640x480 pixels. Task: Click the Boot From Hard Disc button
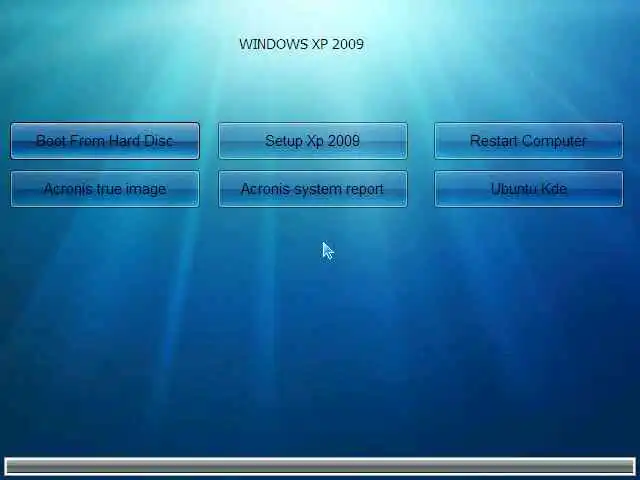pos(105,141)
